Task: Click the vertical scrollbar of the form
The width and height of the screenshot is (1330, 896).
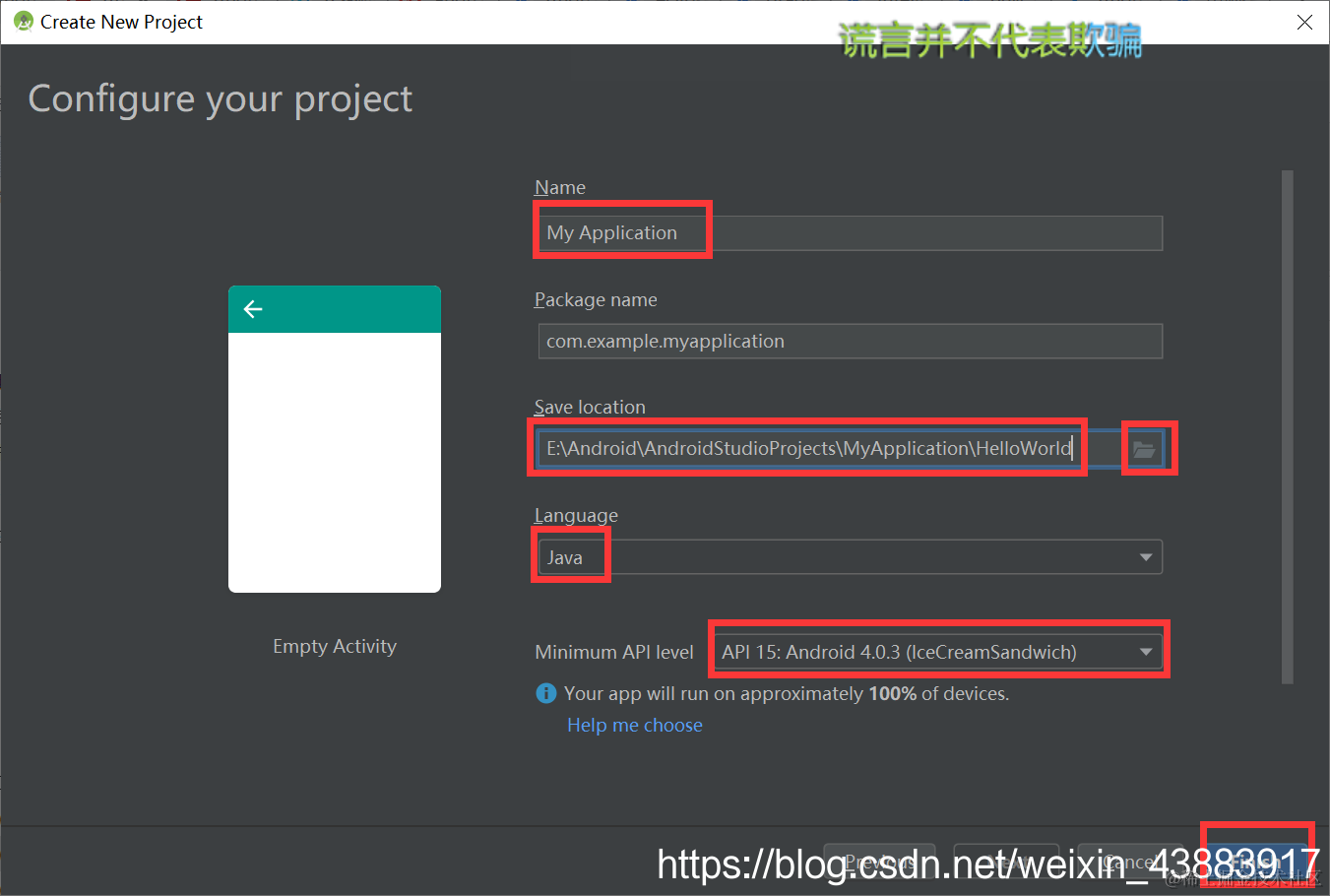Action: click(x=1288, y=426)
